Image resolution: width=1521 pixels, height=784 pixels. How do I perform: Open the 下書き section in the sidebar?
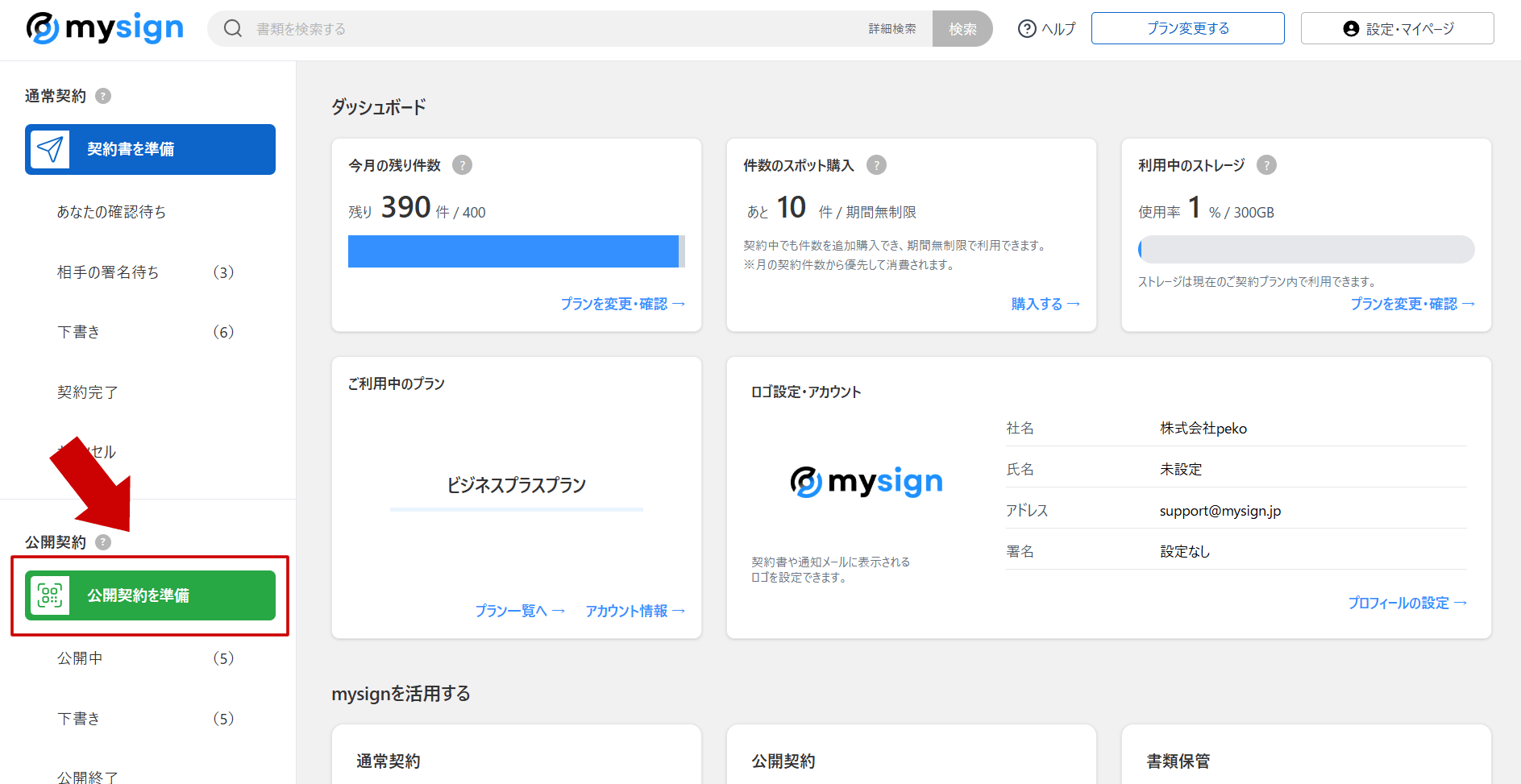pos(78,331)
